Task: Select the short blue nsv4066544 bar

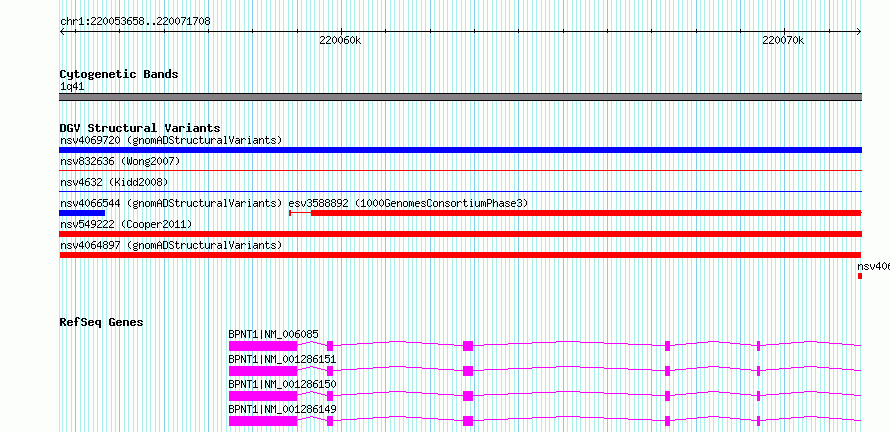Action: pyautogui.click(x=82, y=213)
